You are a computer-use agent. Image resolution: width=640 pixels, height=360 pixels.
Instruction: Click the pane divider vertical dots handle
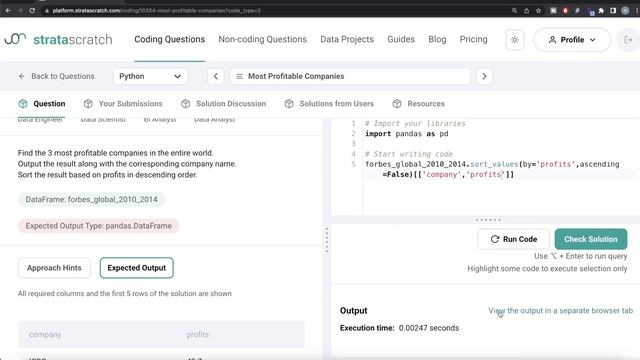point(327,240)
